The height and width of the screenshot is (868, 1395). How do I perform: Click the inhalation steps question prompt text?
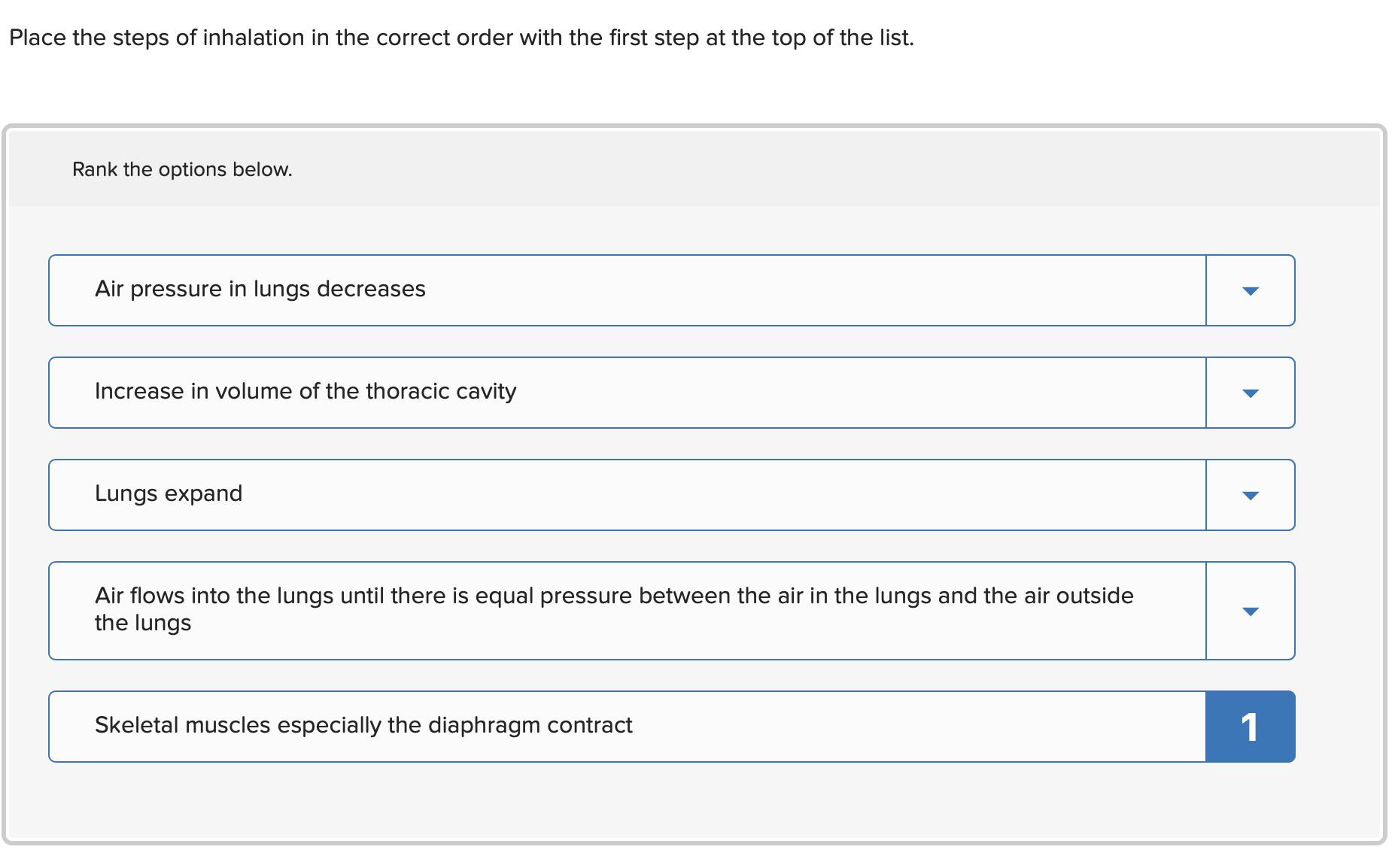(461, 38)
